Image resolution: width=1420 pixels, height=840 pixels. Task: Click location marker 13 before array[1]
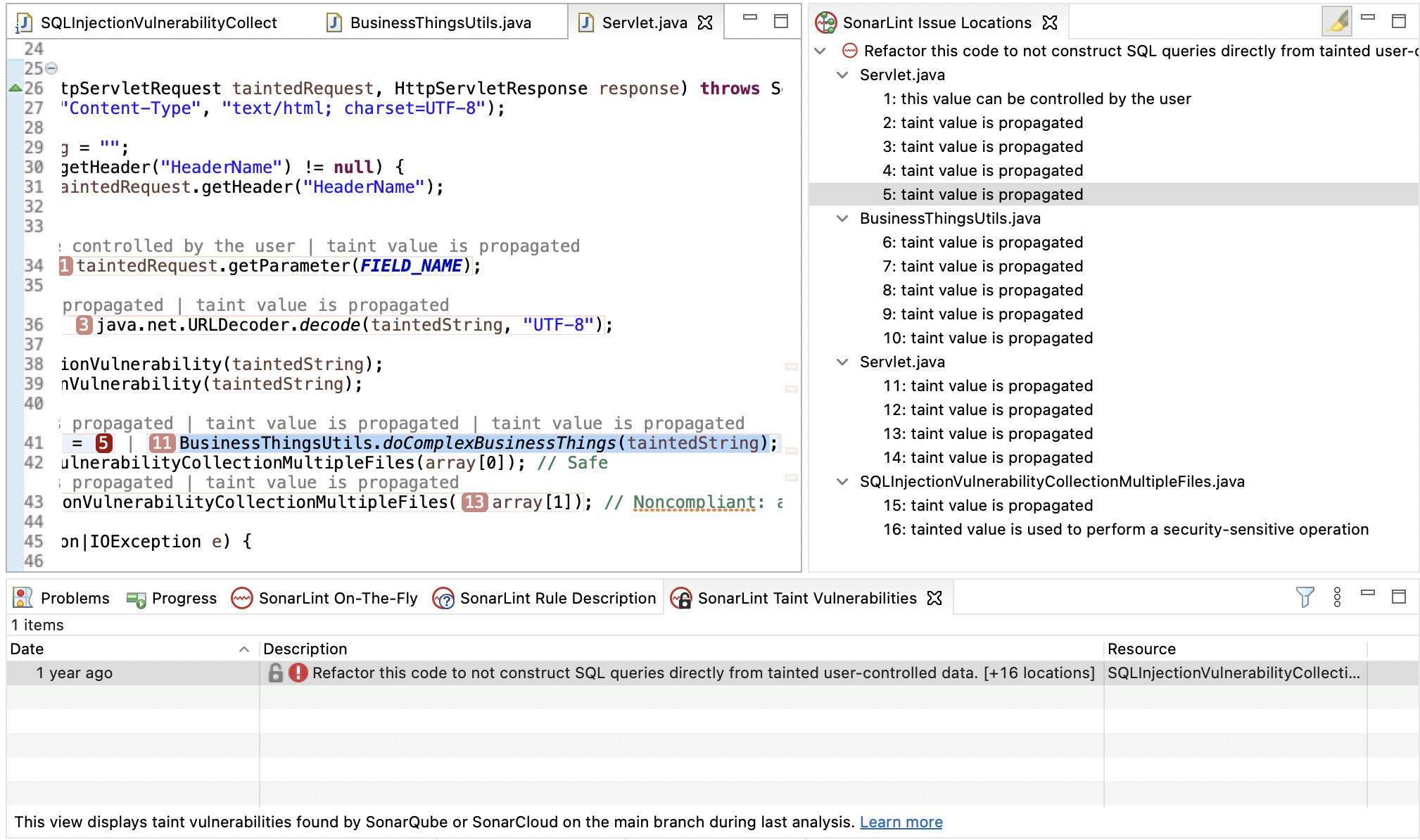click(474, 502)
